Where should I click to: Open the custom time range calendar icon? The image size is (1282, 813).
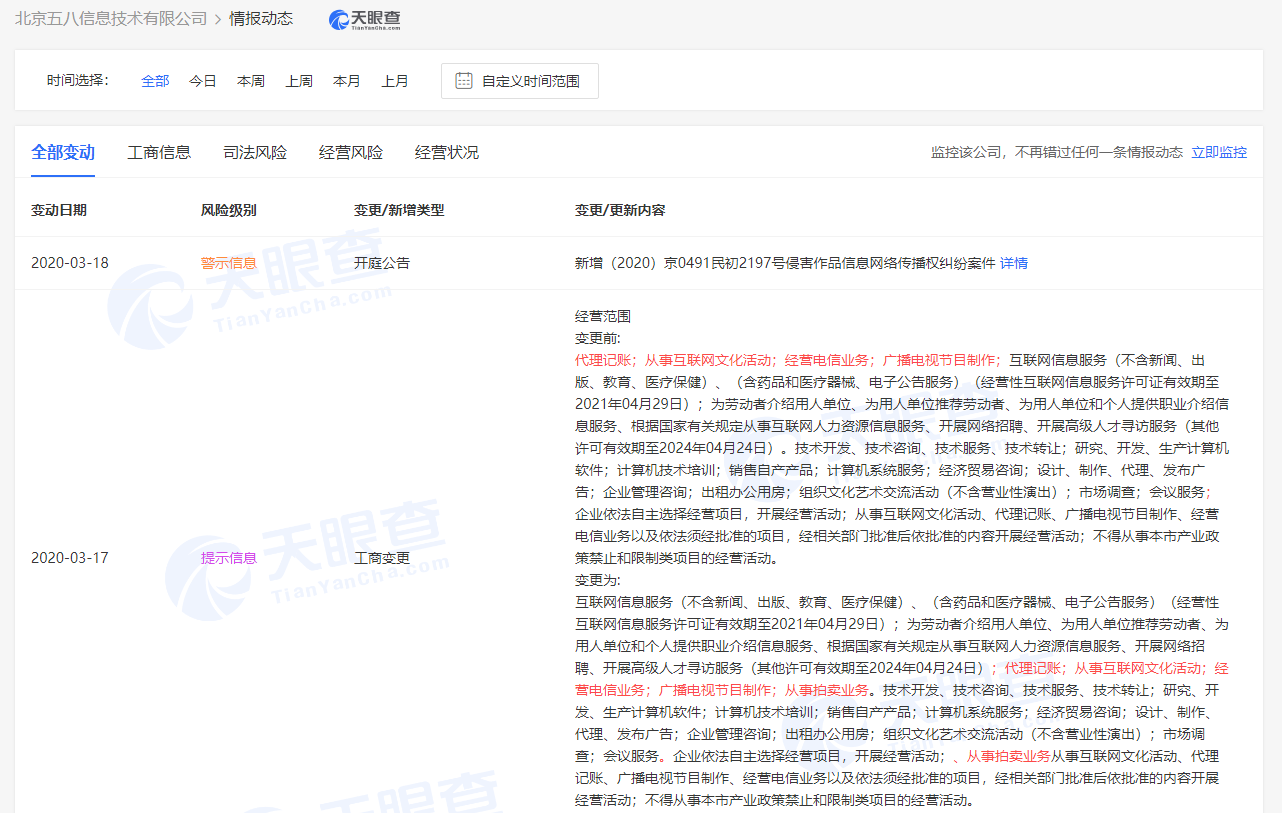[x=464, y=81]
